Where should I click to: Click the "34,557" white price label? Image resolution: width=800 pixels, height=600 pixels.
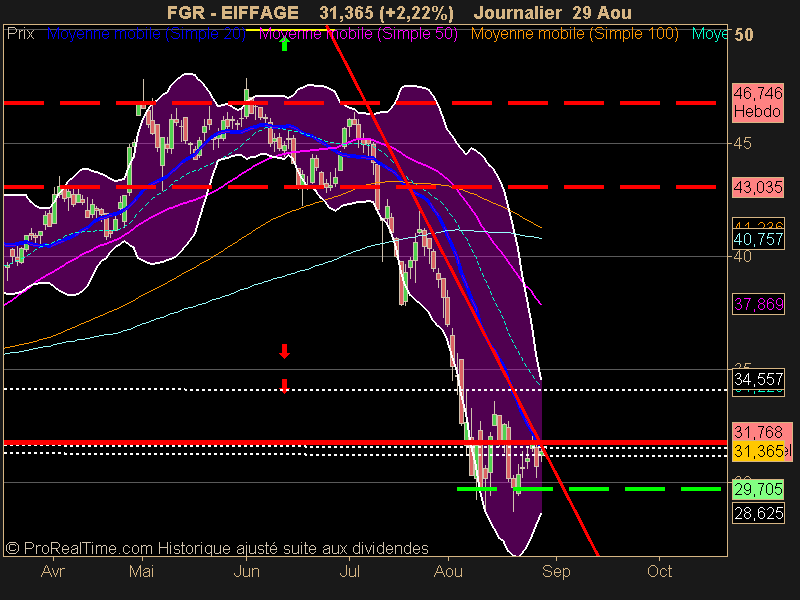click(x=758, y=379)
